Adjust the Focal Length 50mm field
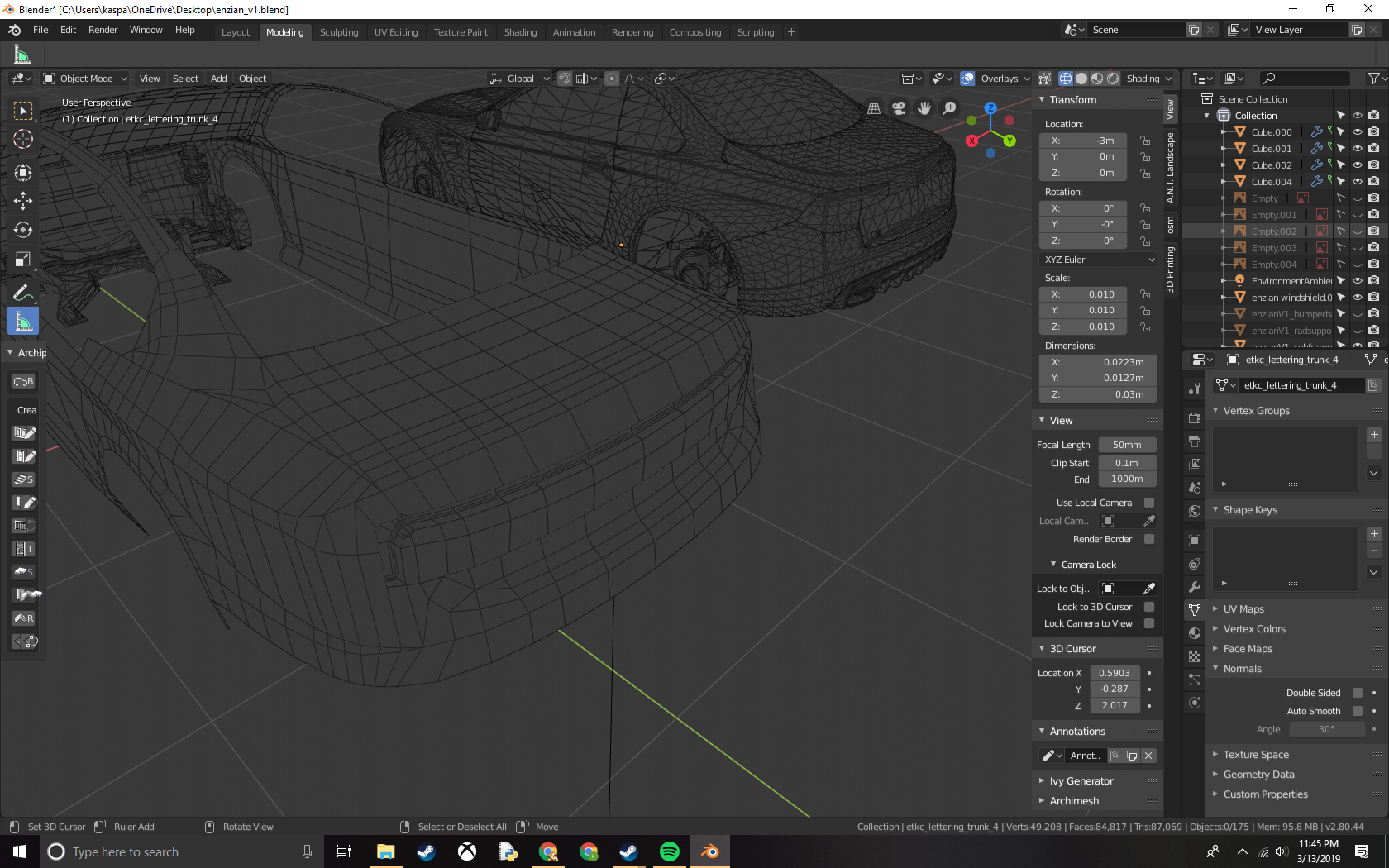 click(1126, 445)
